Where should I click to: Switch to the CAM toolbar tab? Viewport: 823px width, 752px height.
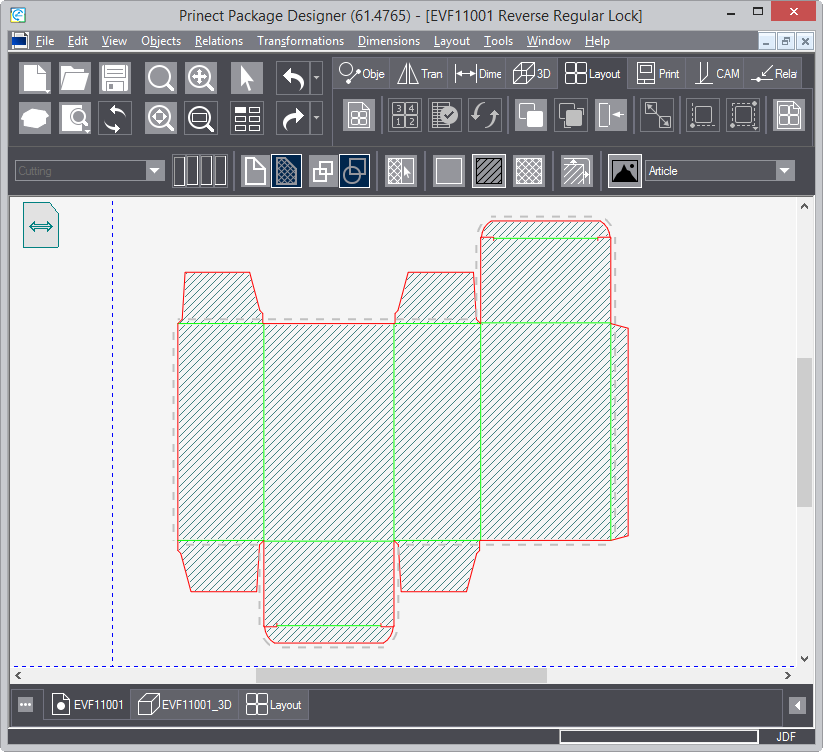[x=718, y=74]
